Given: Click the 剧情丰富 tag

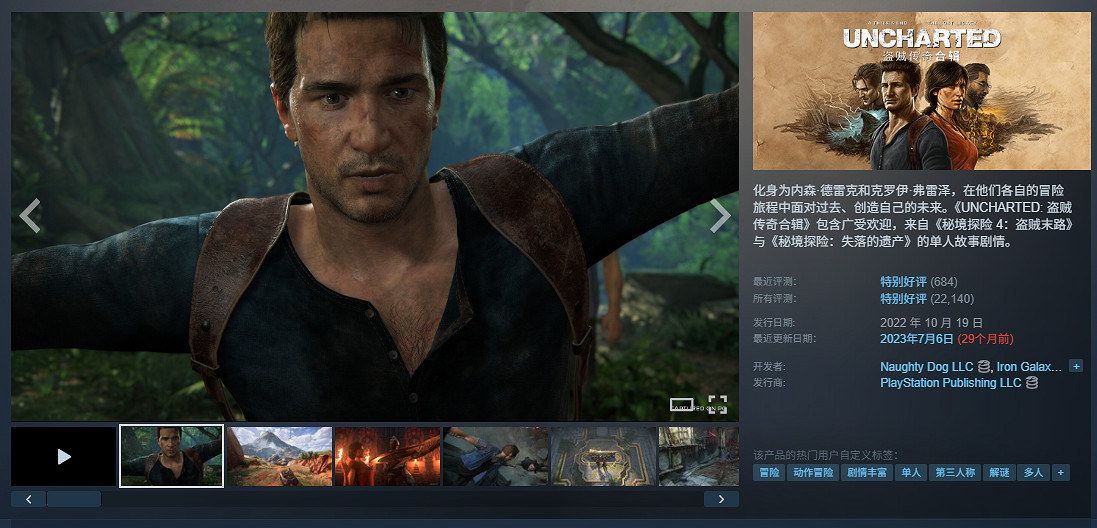Looking at the screenshot, I should pyautogui.click(x=866, y=473).
